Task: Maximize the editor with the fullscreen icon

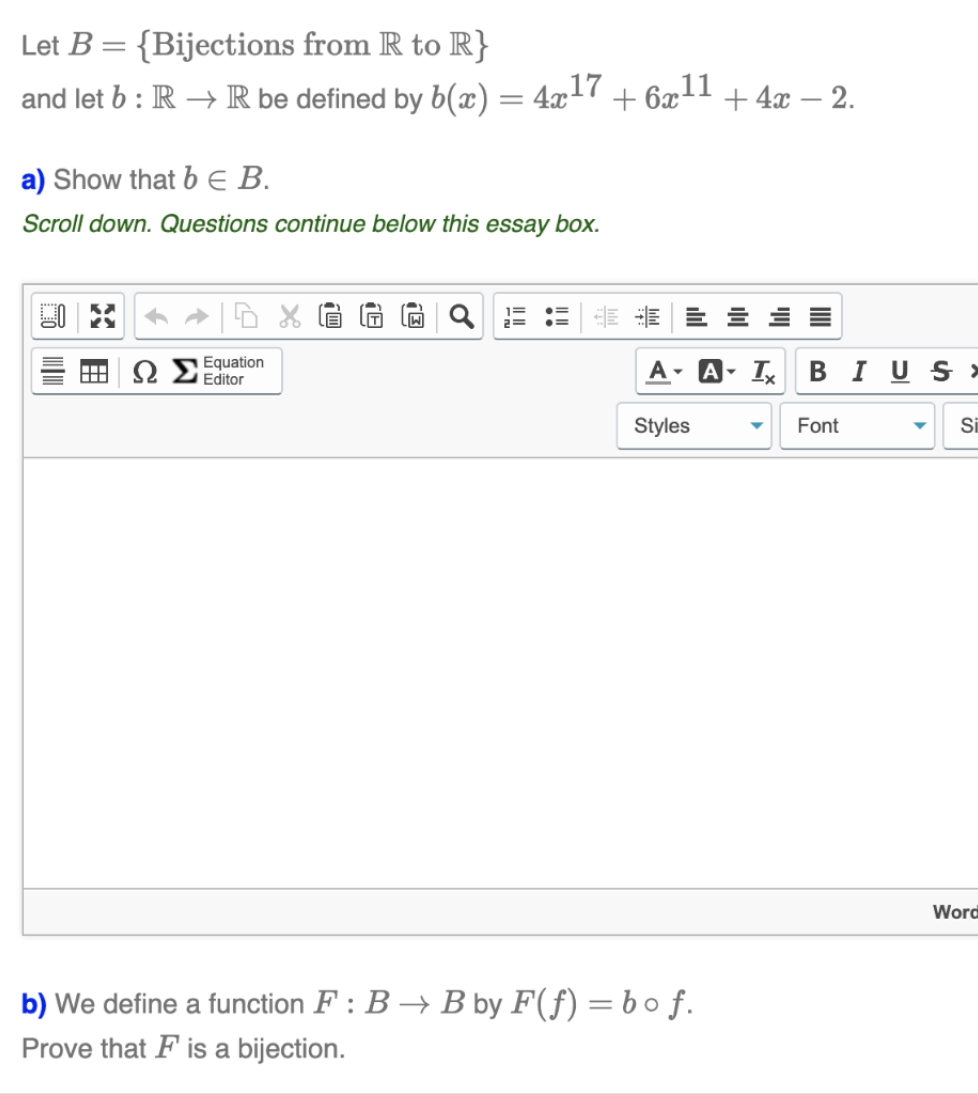Action: point(102,316)
